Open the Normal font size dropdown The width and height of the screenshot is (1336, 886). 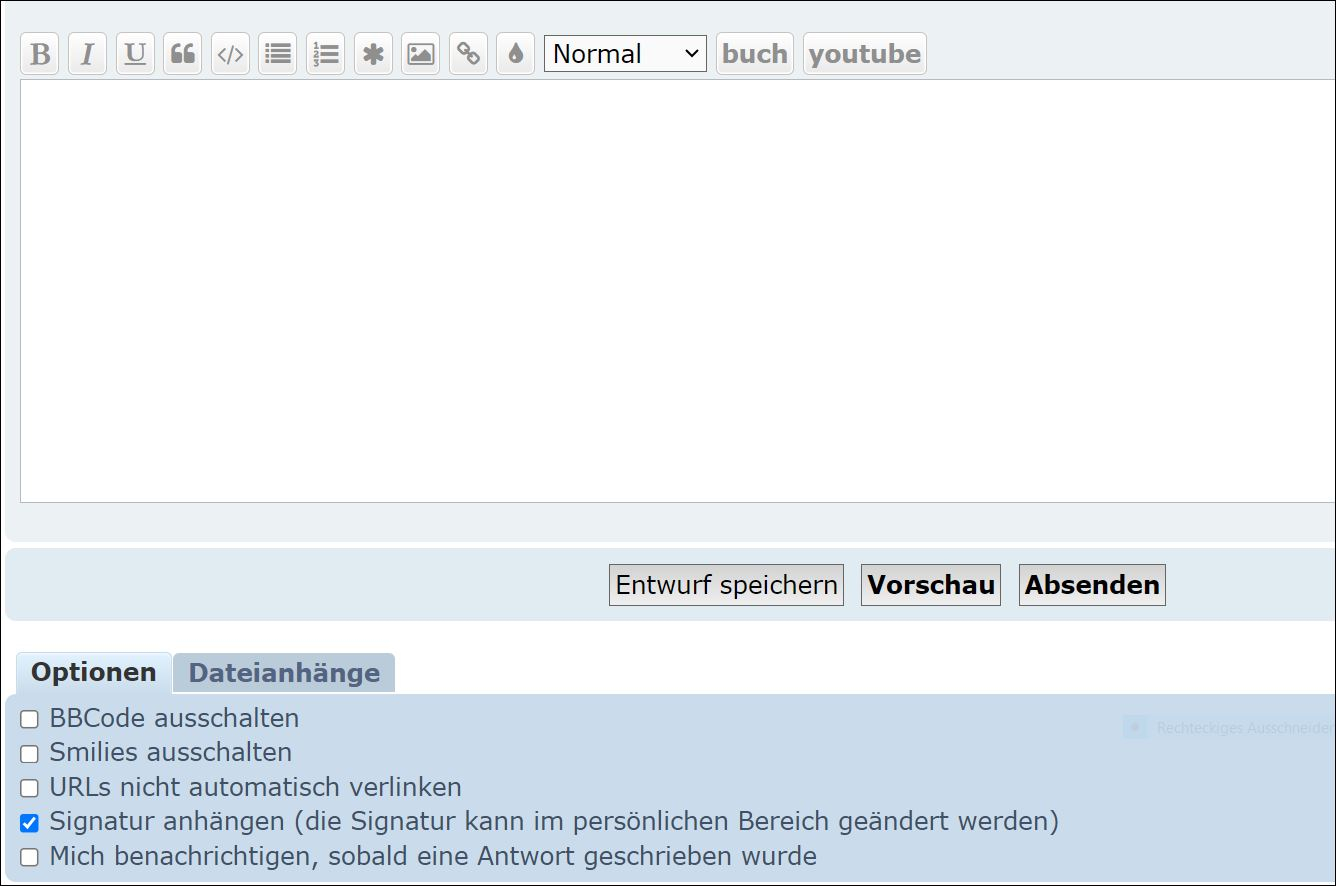coord(625,54)
